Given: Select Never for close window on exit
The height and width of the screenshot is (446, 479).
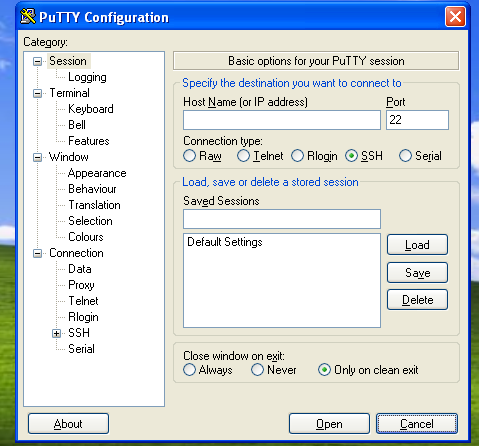Looking at the screenshot, I should tap(257, 370).
